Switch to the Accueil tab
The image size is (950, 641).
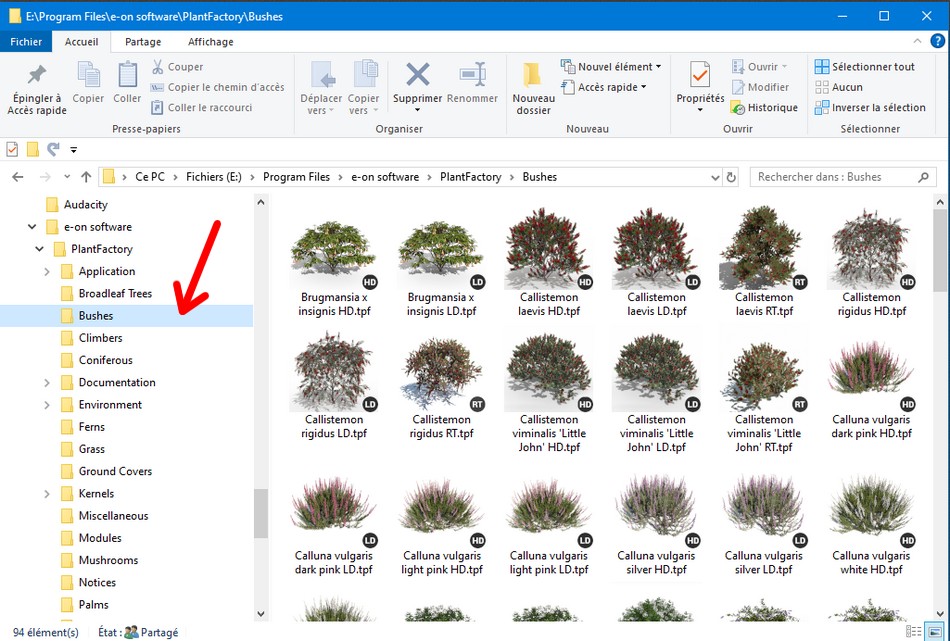(x=81, y=42)
